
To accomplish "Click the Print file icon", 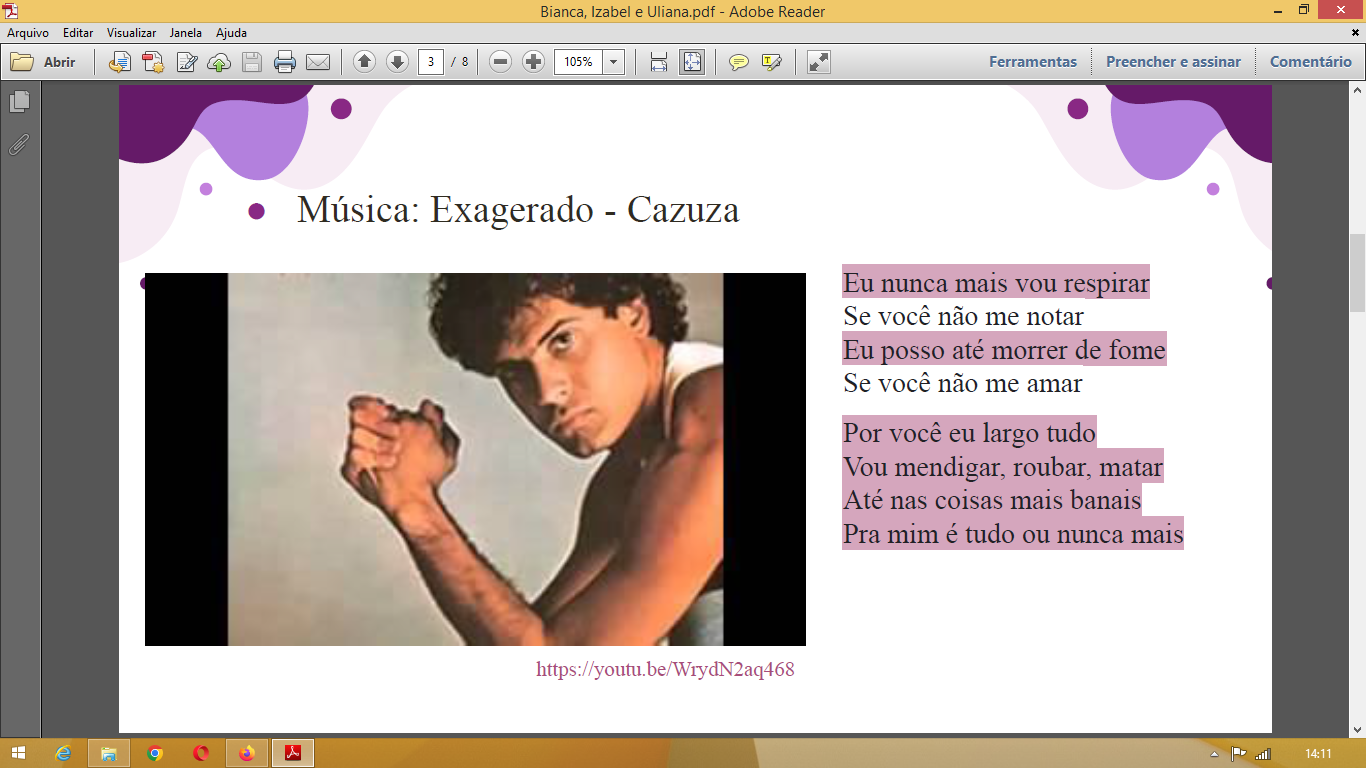I will tap(285, 62).
